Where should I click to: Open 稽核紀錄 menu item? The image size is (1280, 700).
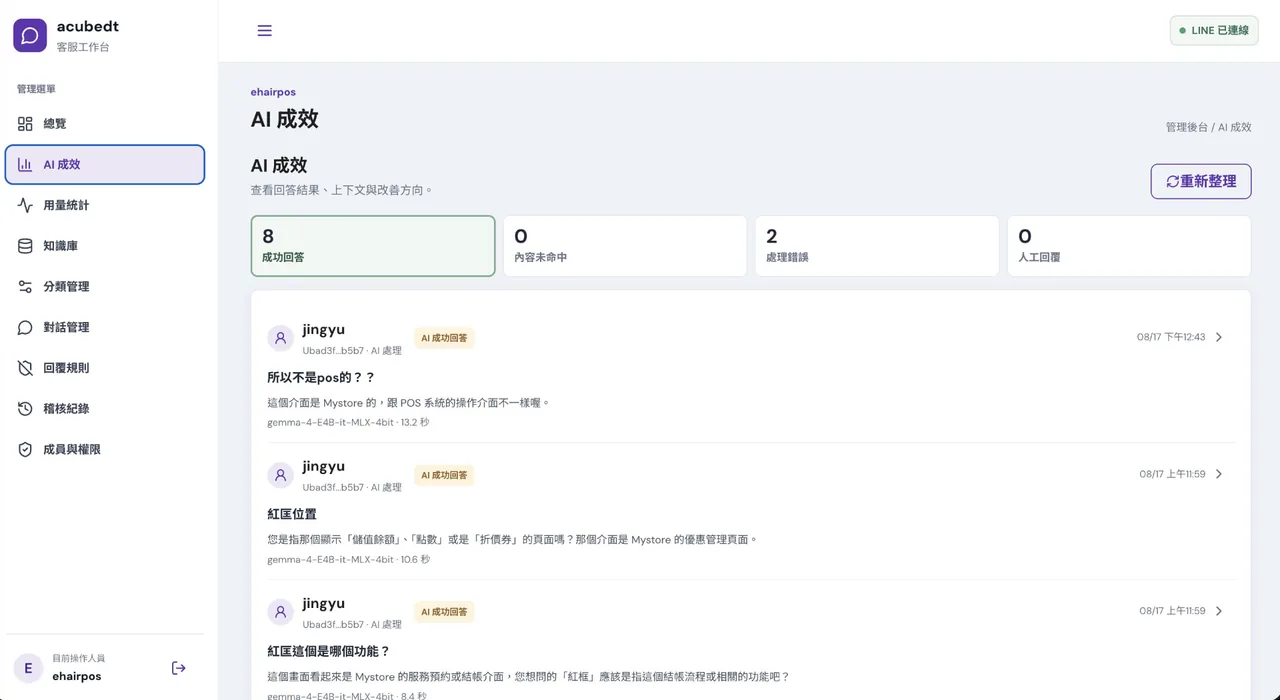coord(105,409)
